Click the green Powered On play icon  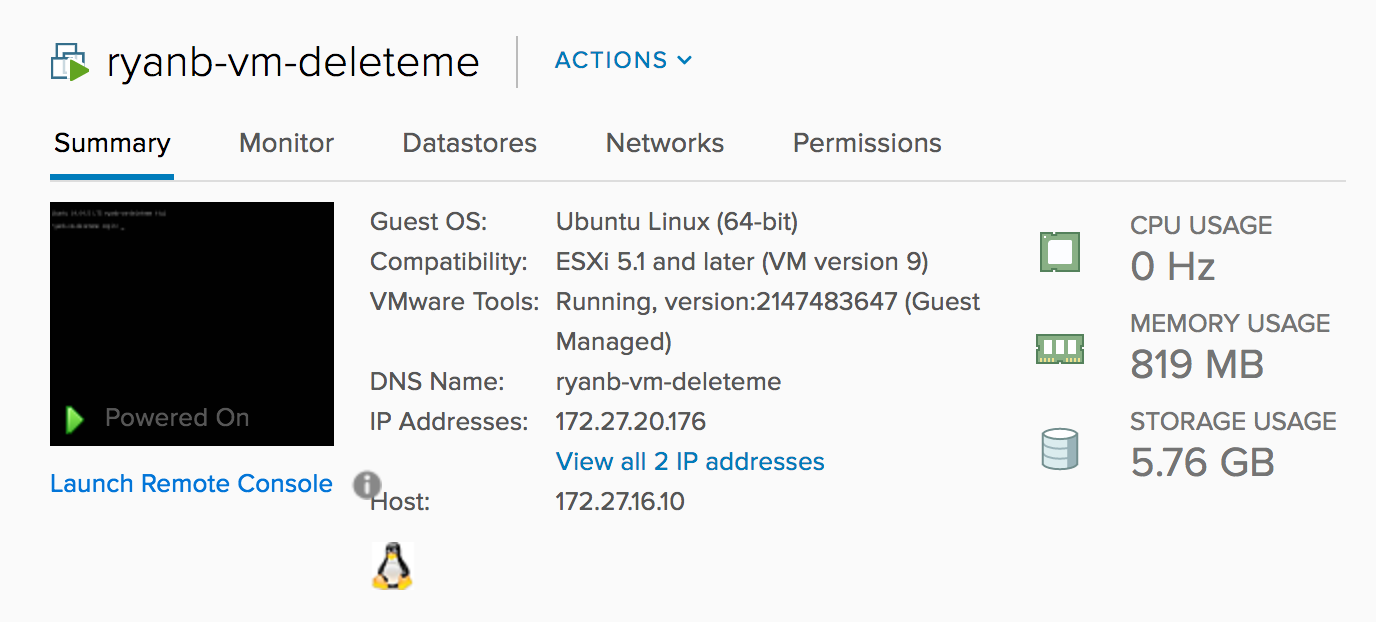[x=75, y=419]
